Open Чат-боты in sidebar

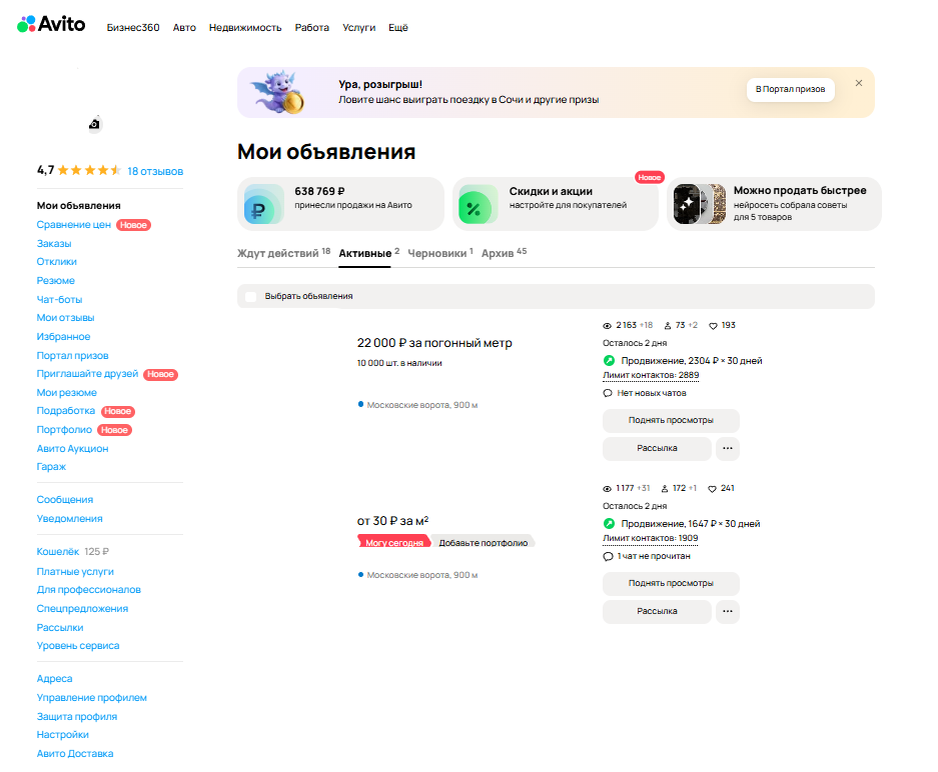coord(59,300)
